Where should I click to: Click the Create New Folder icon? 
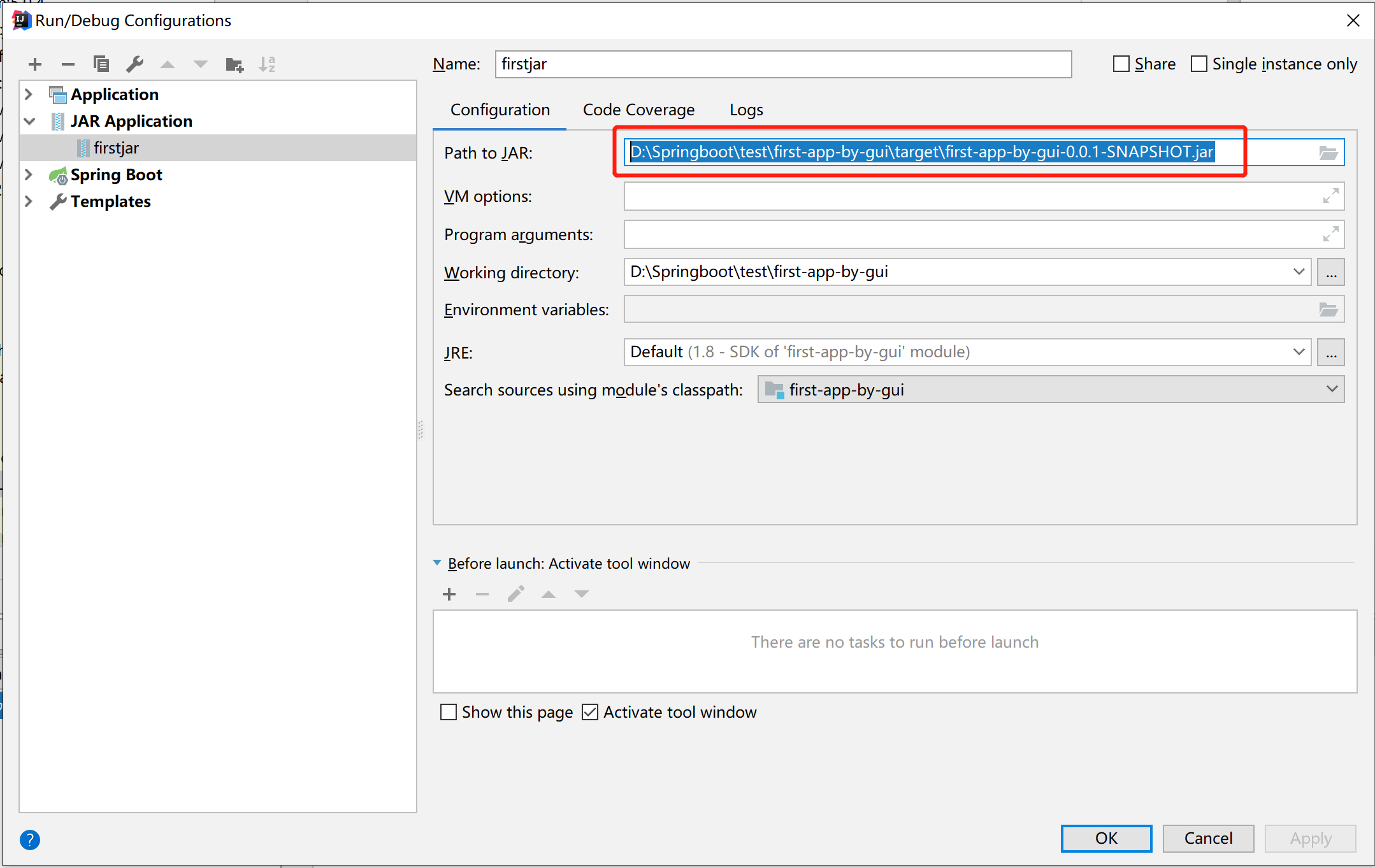[234, 64]
